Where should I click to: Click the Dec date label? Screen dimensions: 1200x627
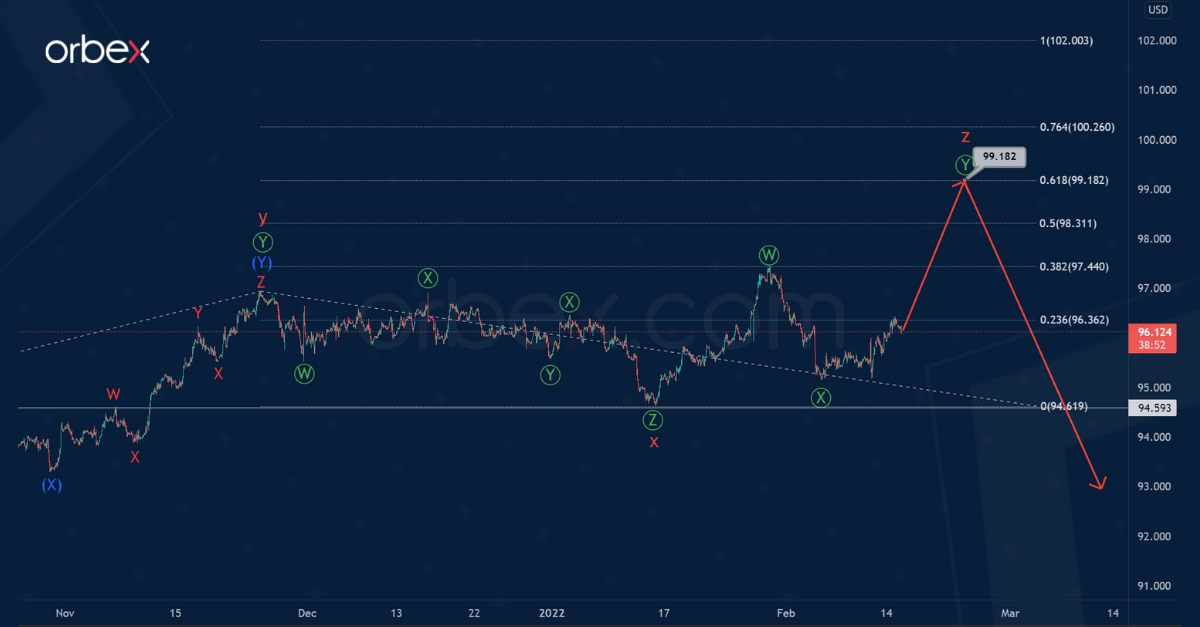307,612
